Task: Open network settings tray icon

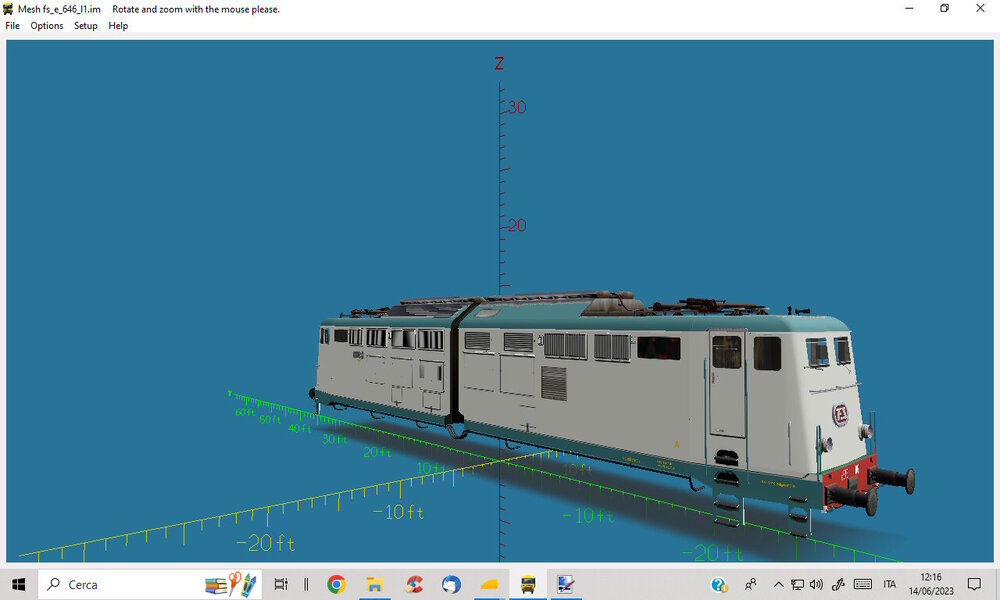Action: tap(797, 584)
